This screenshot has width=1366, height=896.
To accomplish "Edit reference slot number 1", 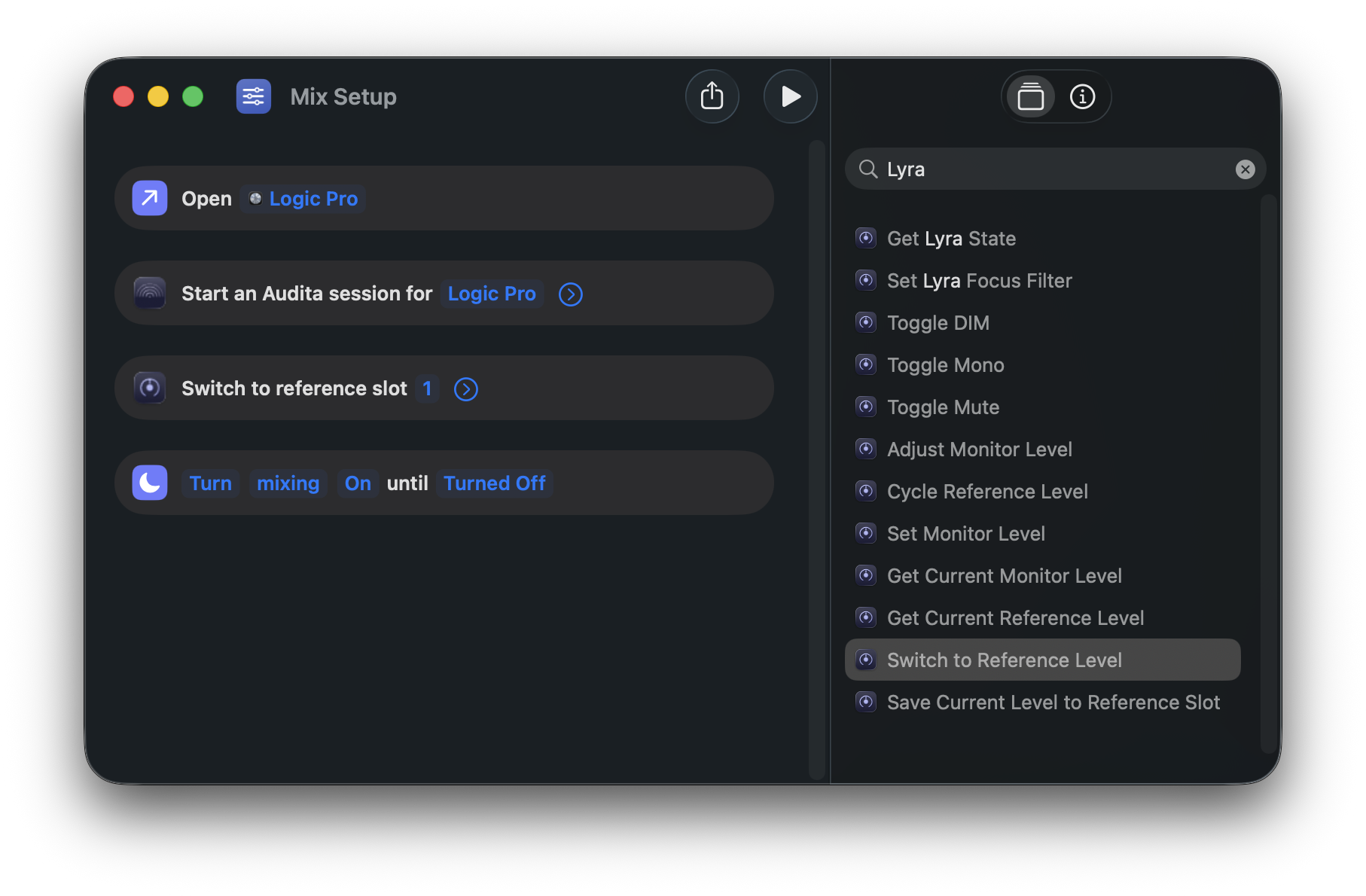I will 427,389.
